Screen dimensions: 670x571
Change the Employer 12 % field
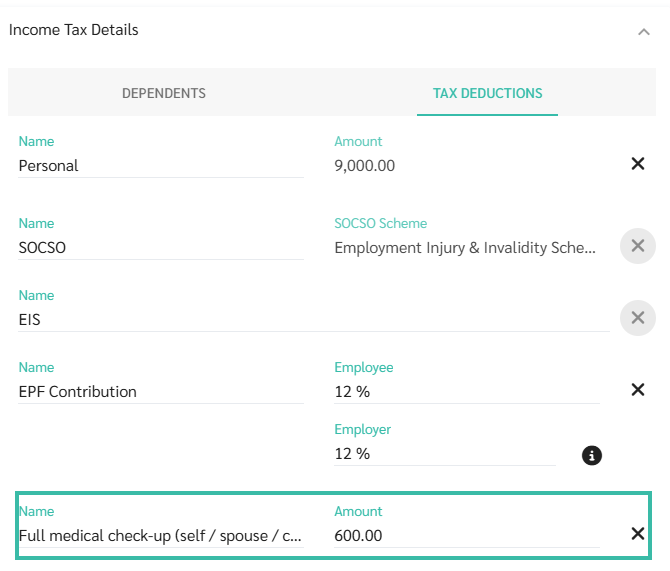click(444, 454)
